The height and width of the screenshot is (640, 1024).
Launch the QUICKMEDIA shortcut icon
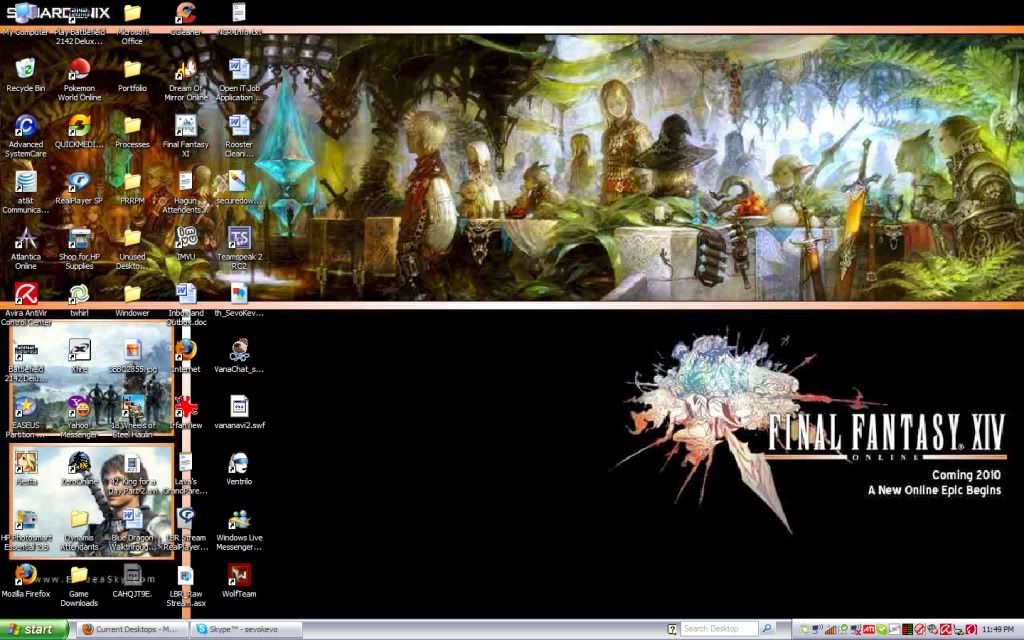click(79, 125)
